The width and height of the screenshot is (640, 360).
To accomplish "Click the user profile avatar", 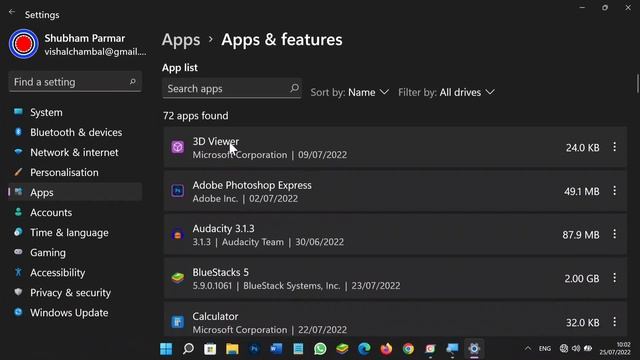I will click(23, 44).
